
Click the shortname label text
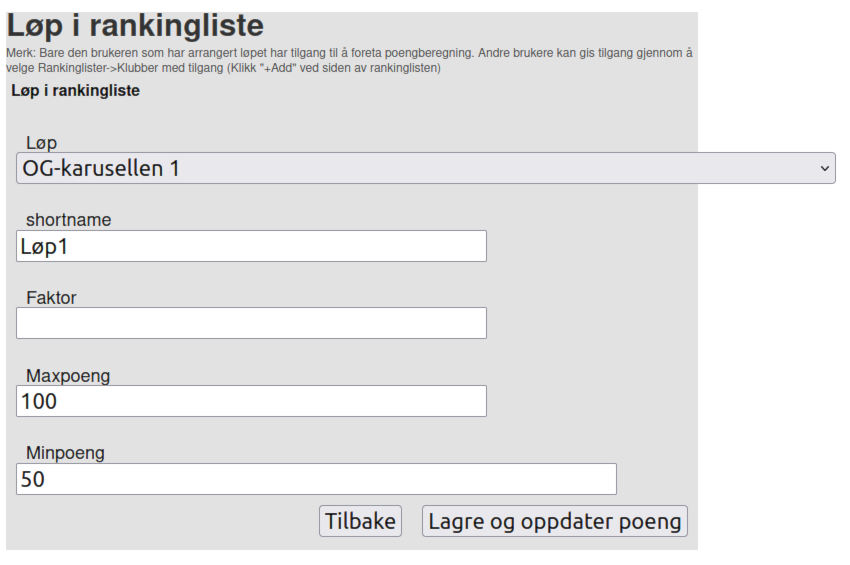[68, 220]
